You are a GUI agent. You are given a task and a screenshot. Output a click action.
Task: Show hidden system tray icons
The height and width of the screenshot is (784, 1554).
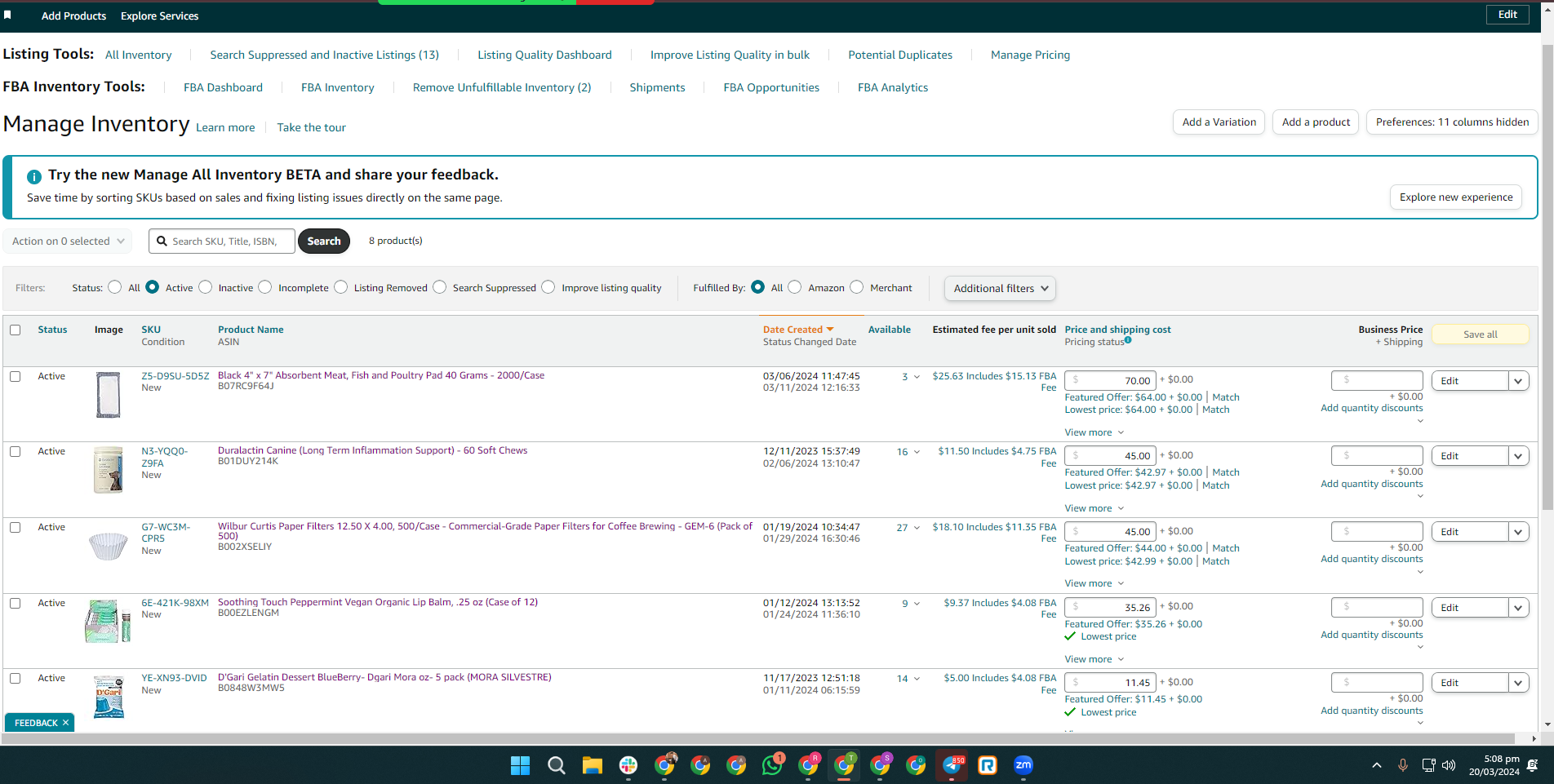click(x=1377, y=765)
